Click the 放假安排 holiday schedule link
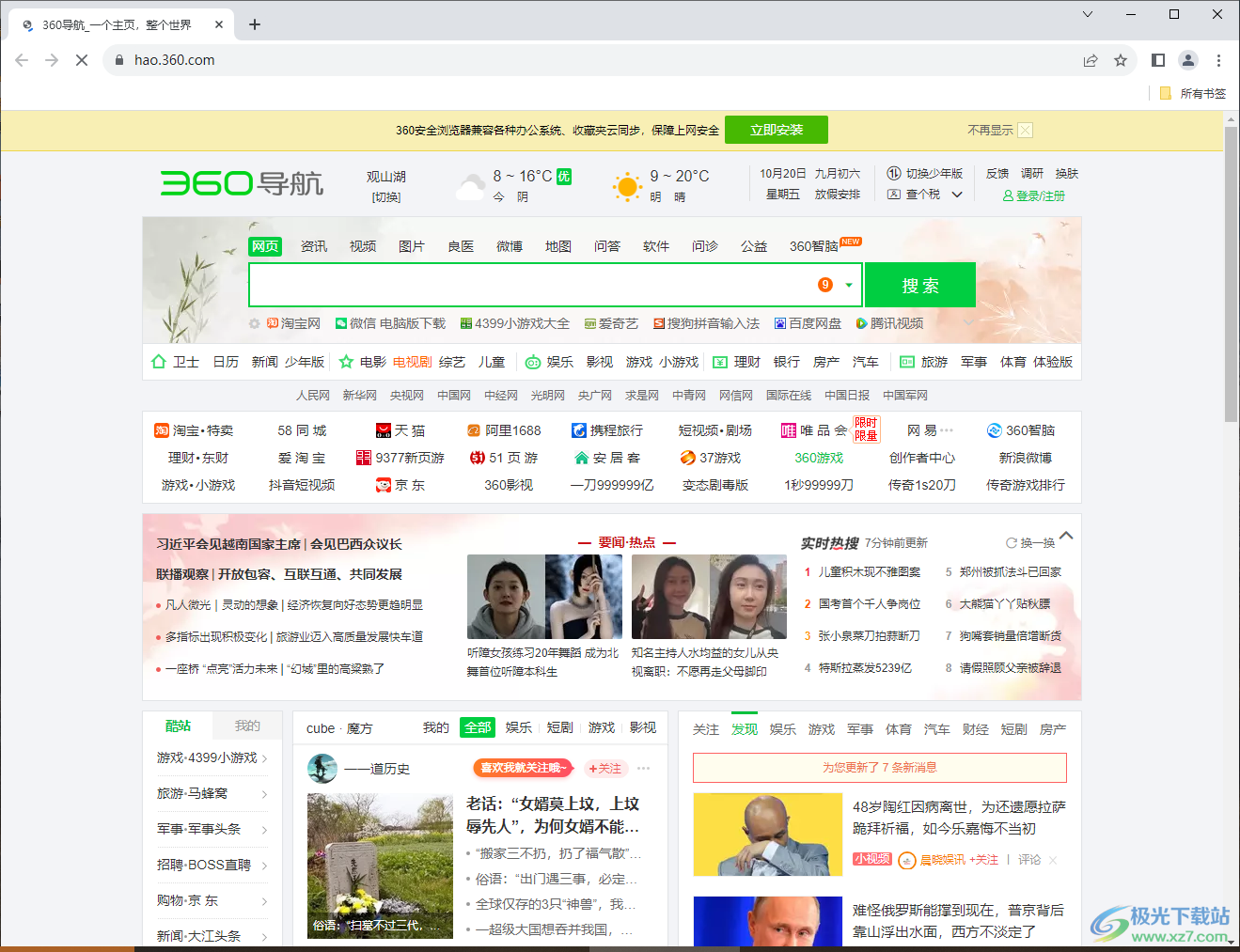Viewport: 1240px width, 952px height. point(838,195)
